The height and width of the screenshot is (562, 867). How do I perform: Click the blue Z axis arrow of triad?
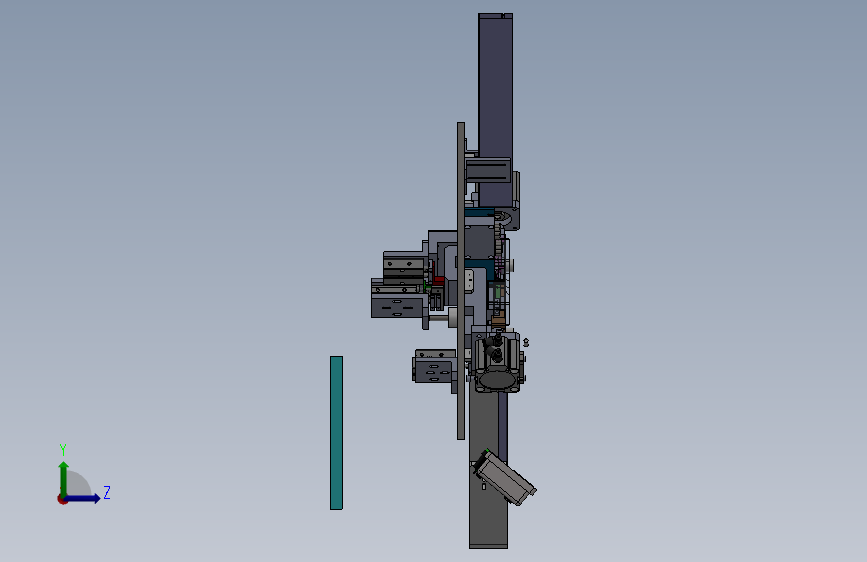pyautogui.click(x=83, y=498)
